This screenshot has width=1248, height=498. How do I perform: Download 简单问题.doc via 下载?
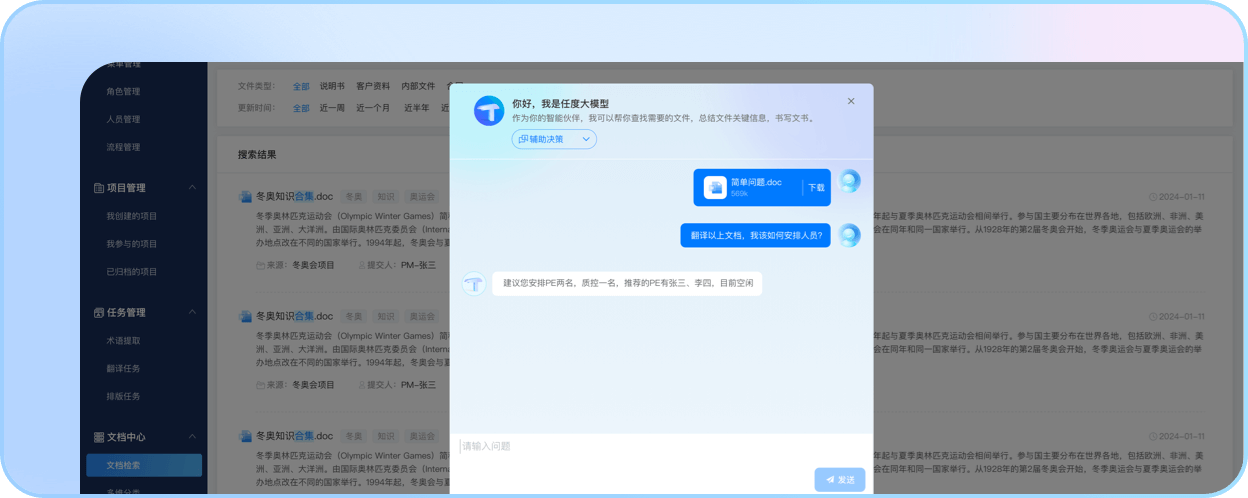coord(816,187)
